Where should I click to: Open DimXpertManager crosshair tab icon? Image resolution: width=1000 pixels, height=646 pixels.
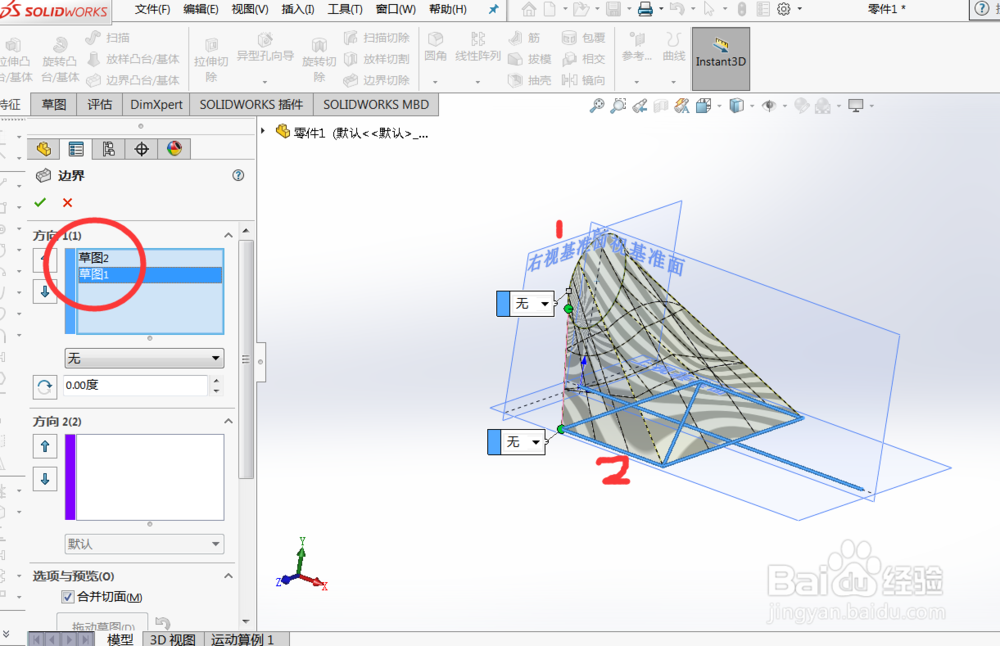[x=142, y=149]
